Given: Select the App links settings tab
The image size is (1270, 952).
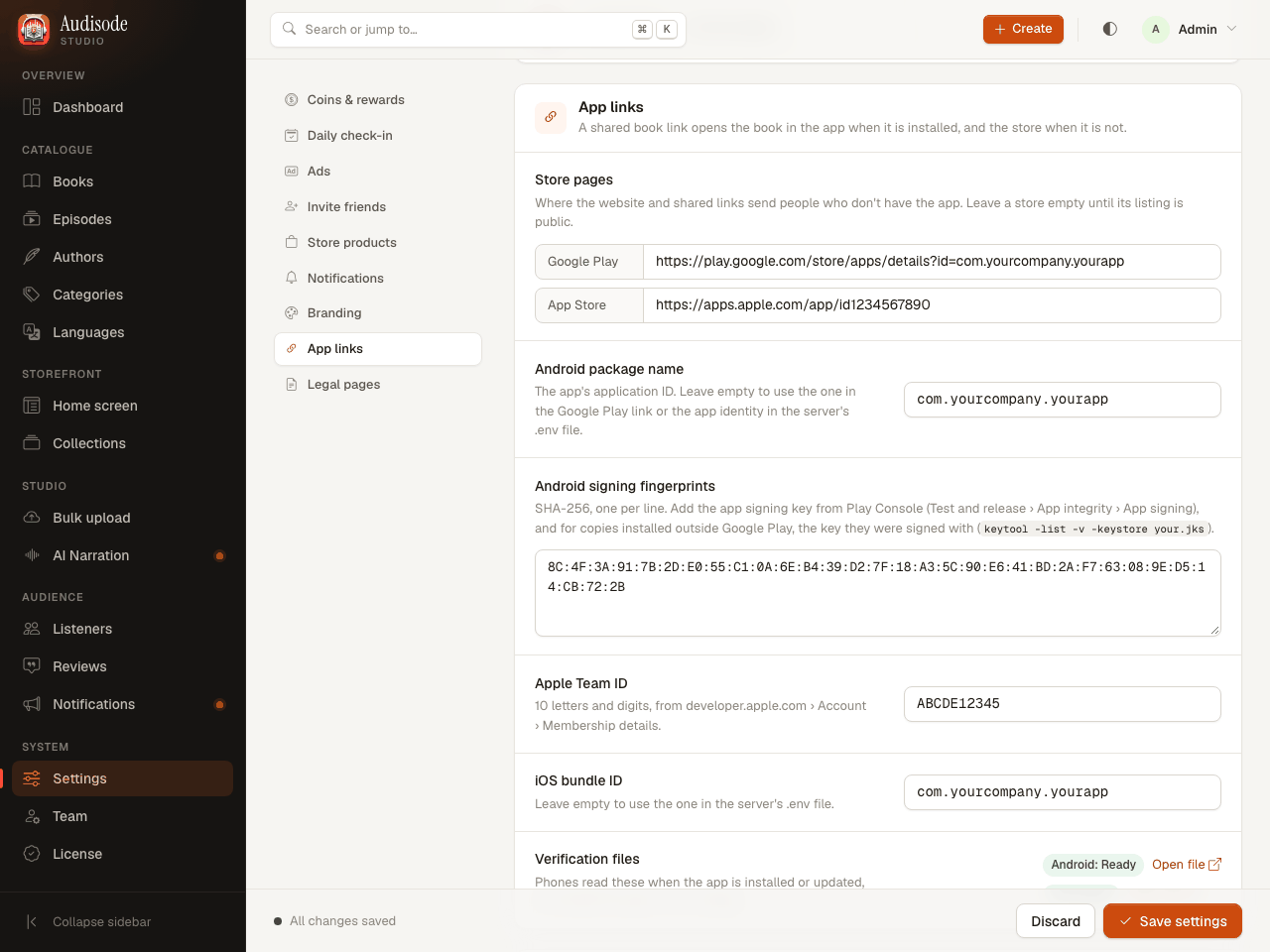Looking at the screenshot, I should point(378,349).
